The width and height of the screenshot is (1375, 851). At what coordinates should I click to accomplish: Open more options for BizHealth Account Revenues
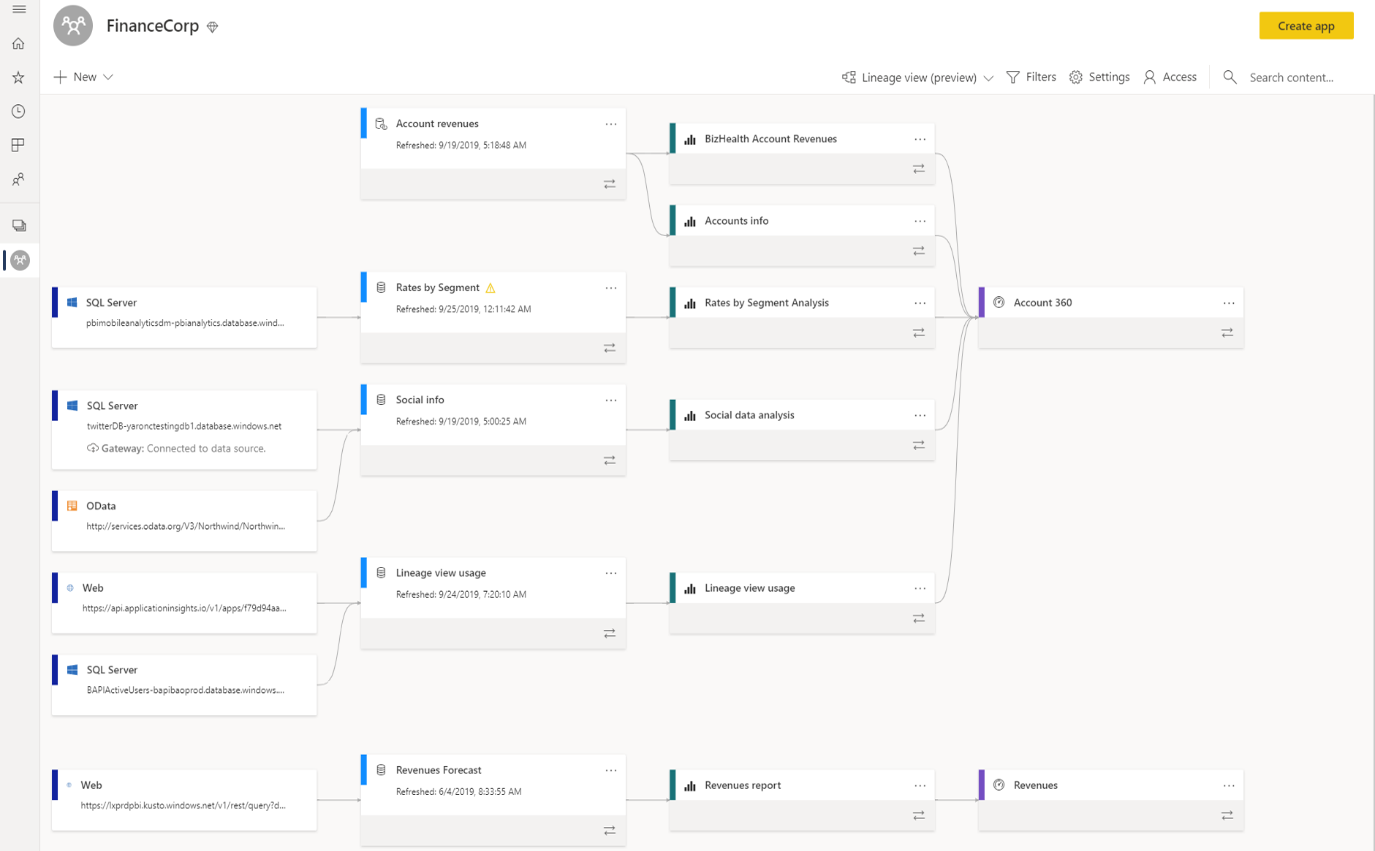coord(920,139)
